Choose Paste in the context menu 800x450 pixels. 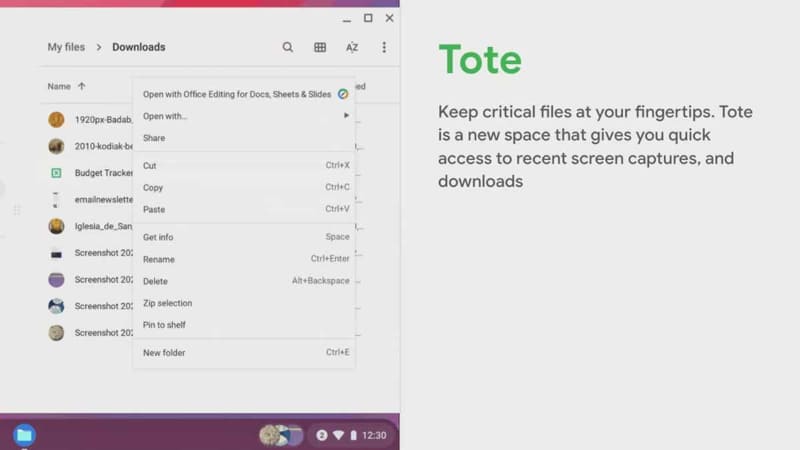tap(244, 209)
